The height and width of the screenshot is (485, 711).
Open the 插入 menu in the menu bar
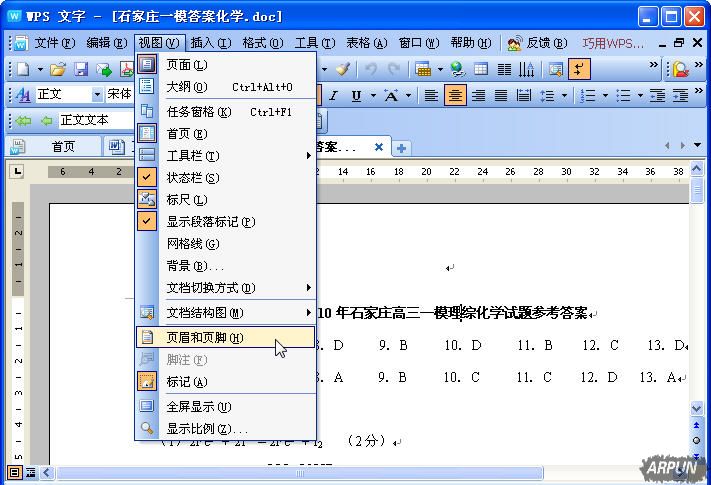tap(209, 43)
